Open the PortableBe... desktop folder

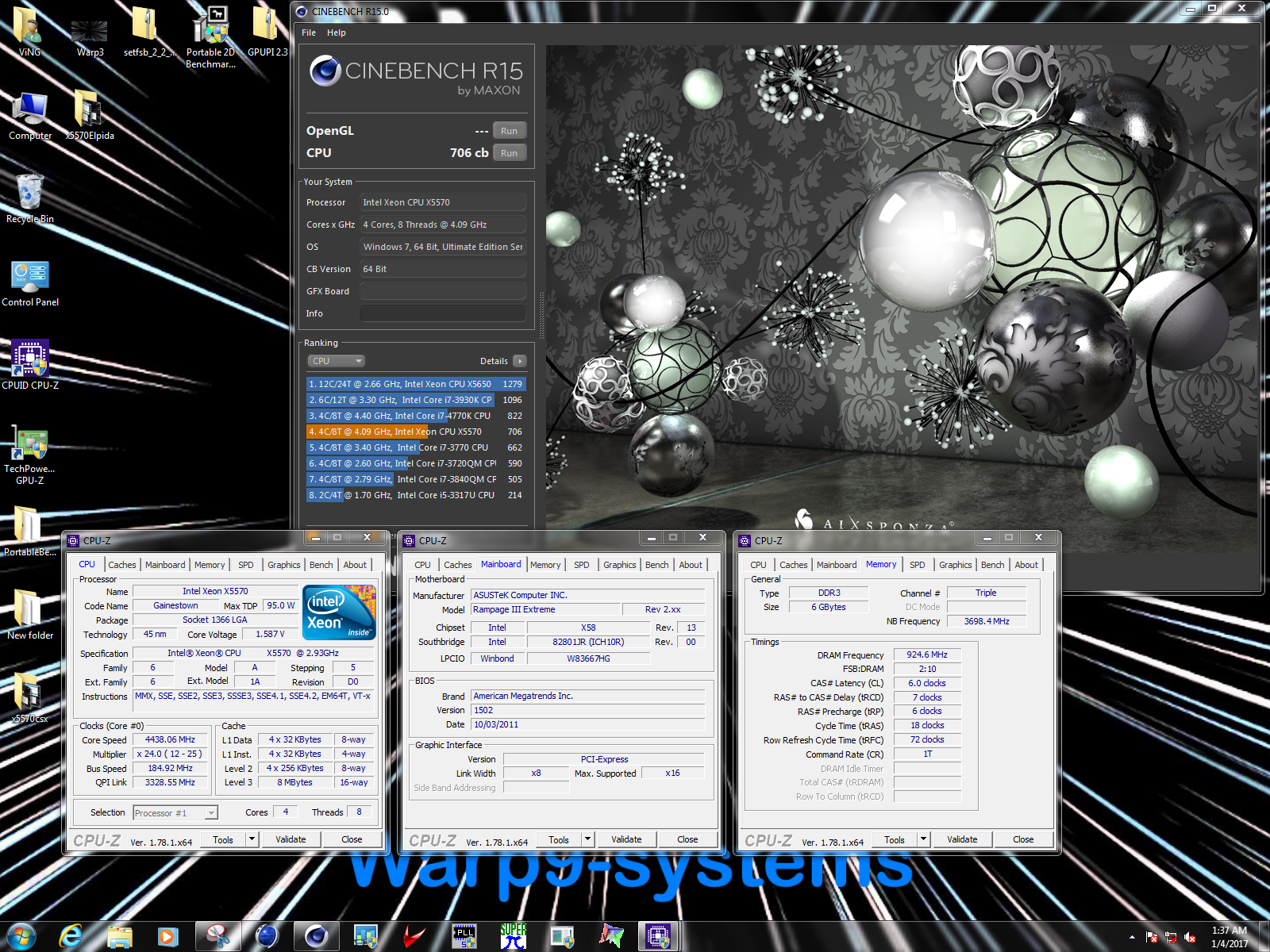click(x=30, y=532)
